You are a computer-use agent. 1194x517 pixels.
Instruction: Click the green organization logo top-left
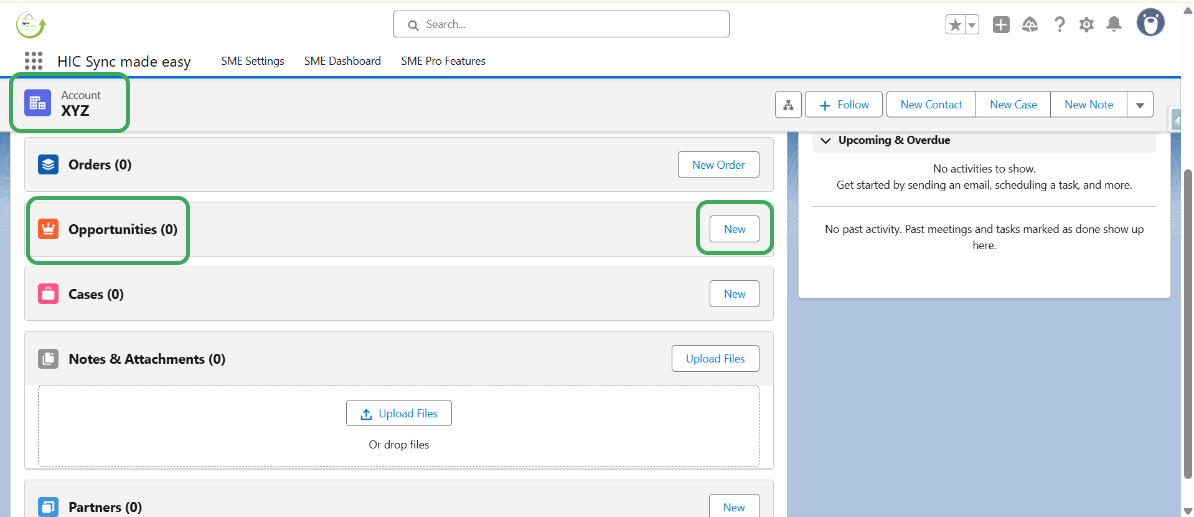click(31, 24)
